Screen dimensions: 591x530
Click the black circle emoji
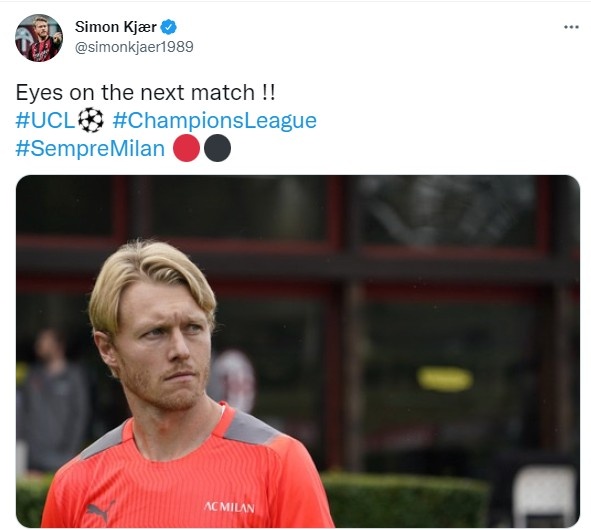(217, 149)
